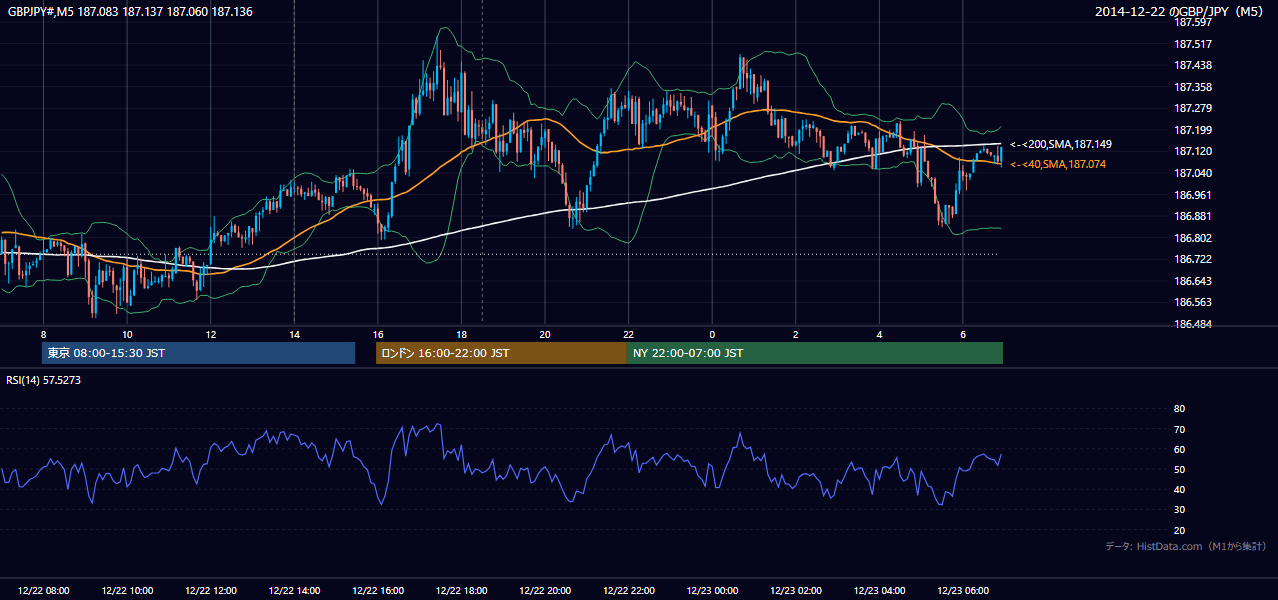Click RSI scale level 80

pyautogui.click(x=1179, y=409)
